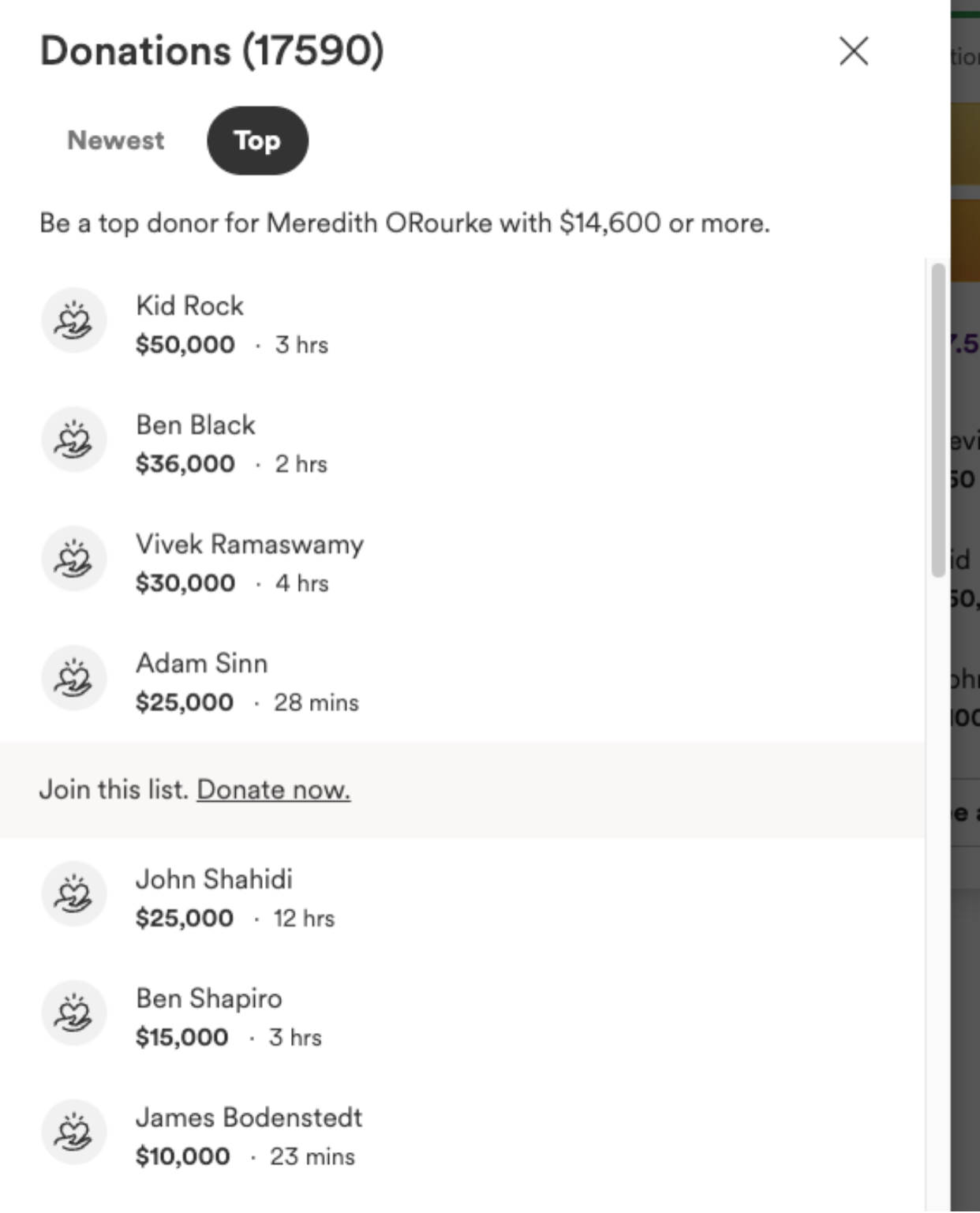Click the donation heart icon beside Kid Rock
The height and width of the screenshot is (1213, 980).
[x=74, y=320]
